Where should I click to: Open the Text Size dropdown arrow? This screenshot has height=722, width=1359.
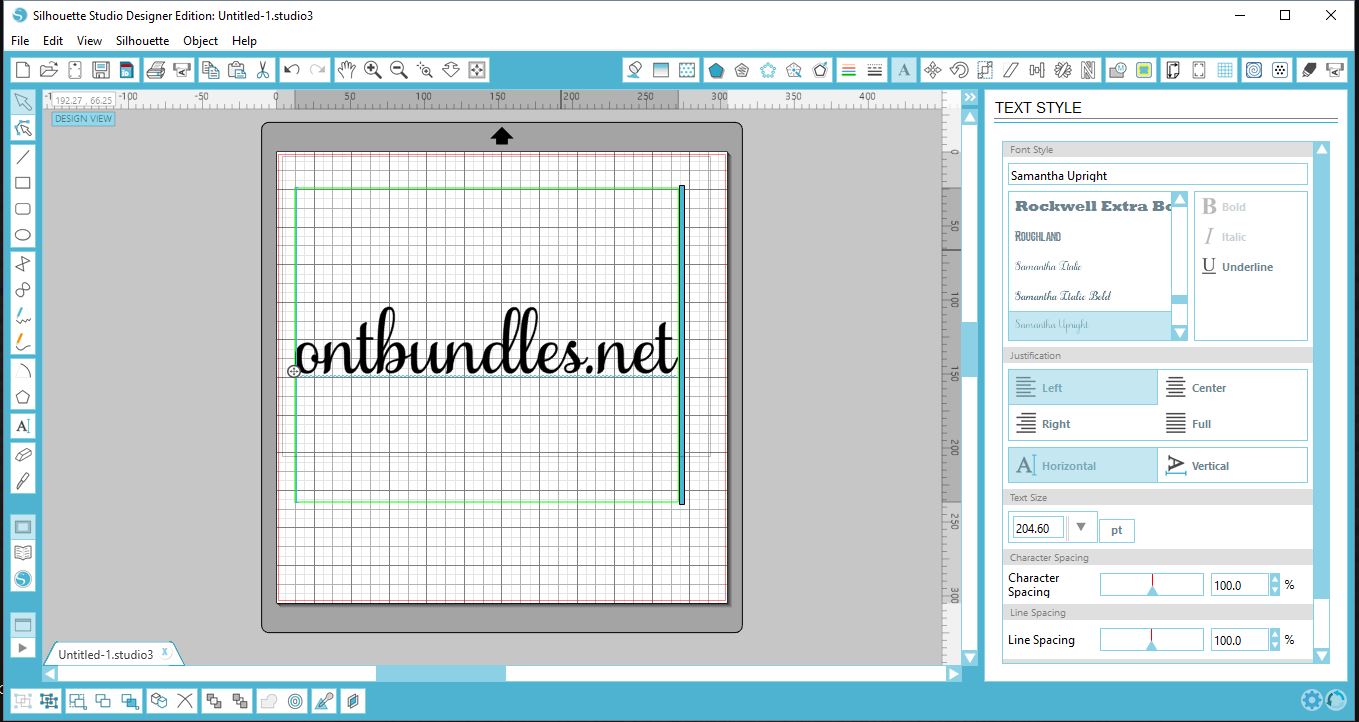[x=1081, y=527]
